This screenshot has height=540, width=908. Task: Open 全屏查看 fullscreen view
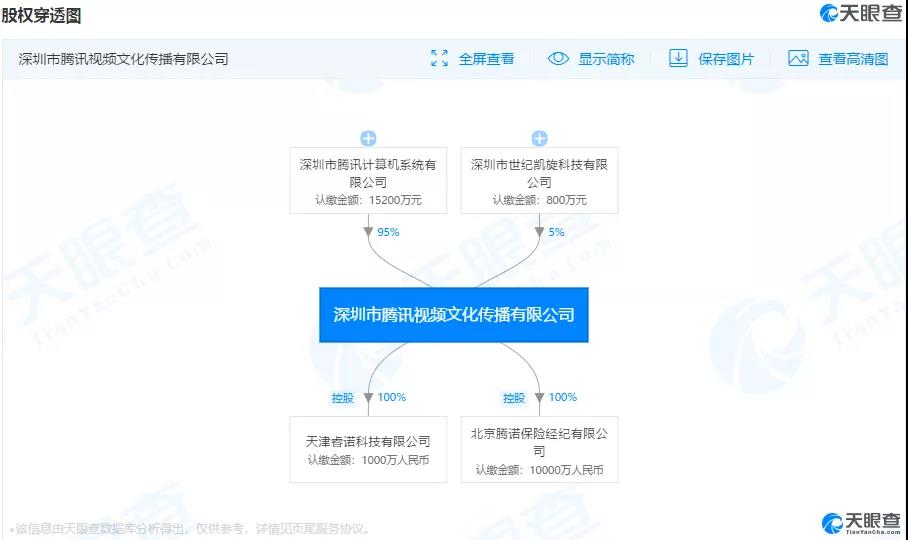tap(486, 59)
